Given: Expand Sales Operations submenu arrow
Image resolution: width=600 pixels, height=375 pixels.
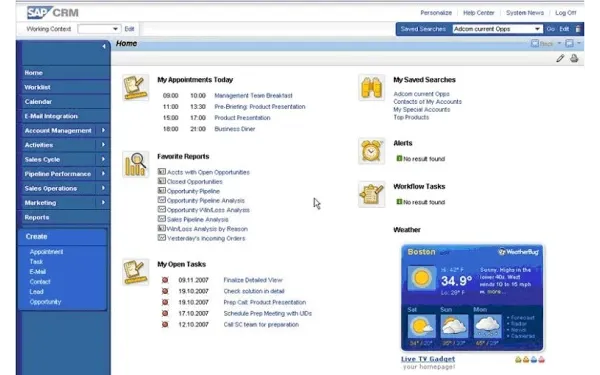Looking at the screenshot, I should tap(103, 188).
